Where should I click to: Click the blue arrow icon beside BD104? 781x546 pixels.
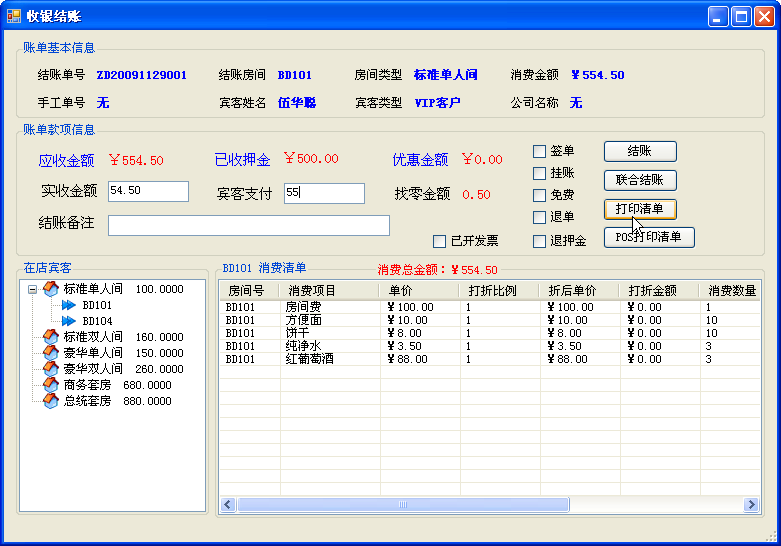coord(69,321)
